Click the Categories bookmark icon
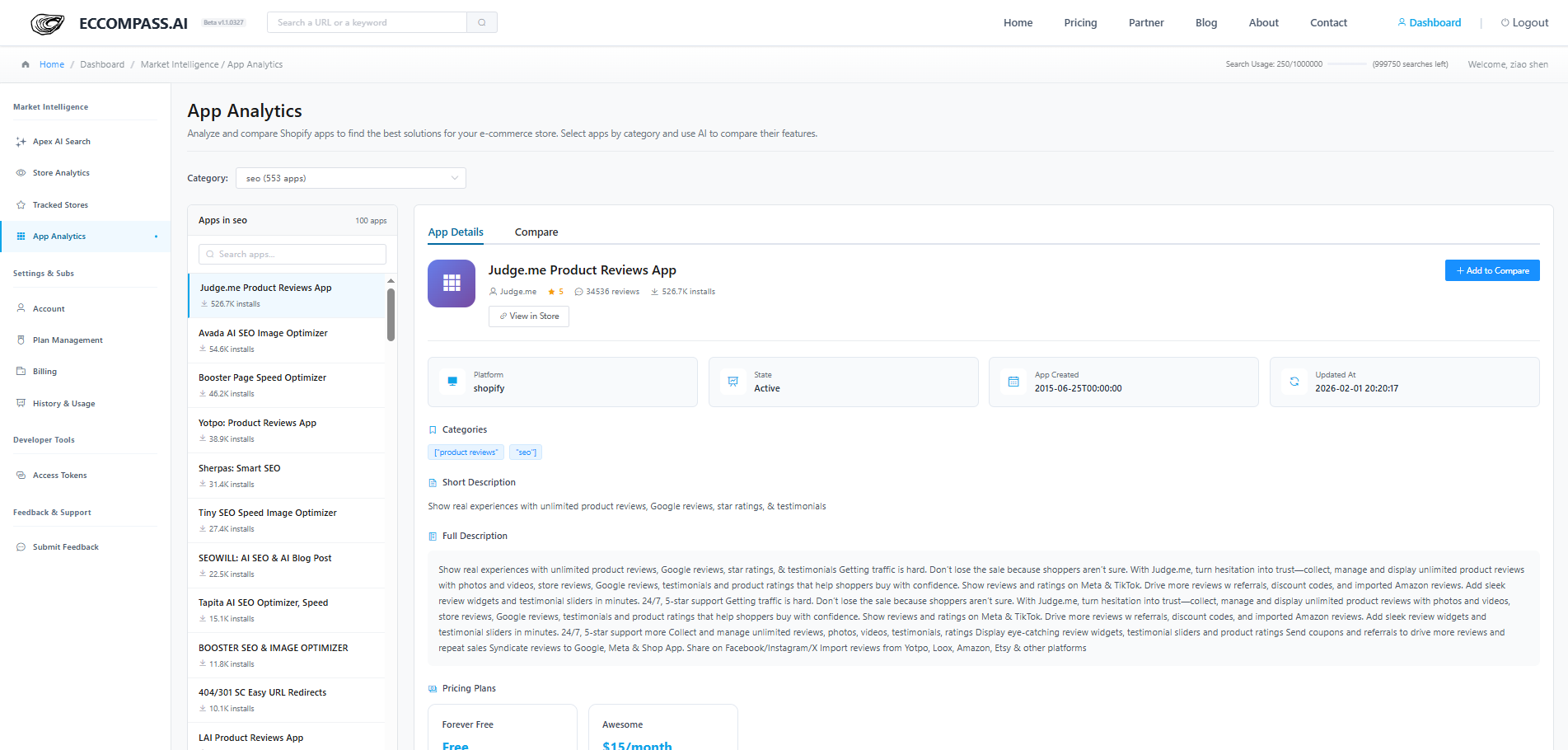The height and width of the screenshot is (750, 1568). [x=433, y=429]
